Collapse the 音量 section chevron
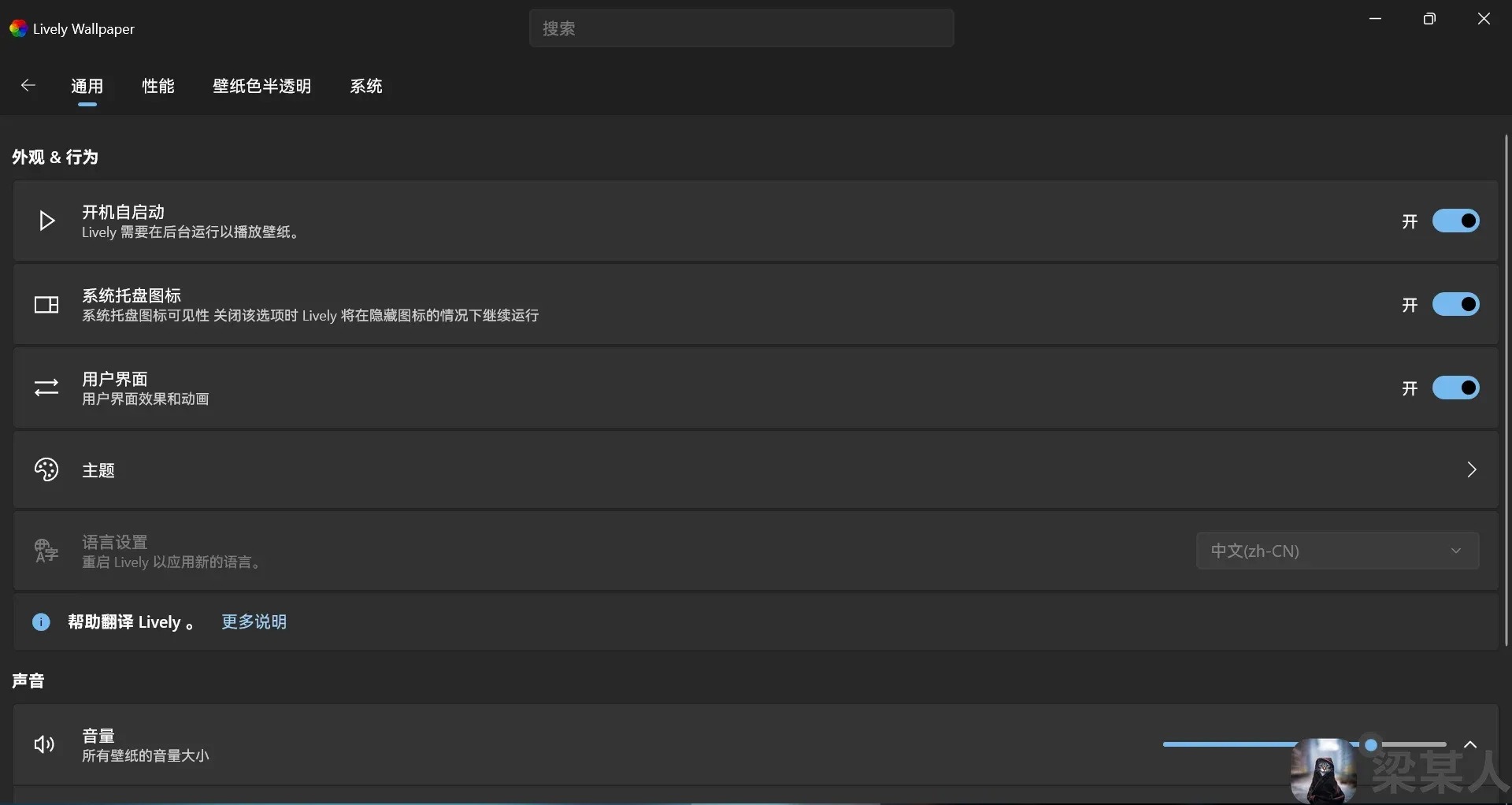The height and width of the screenshot is (805, 1512). pos(1469,744)
